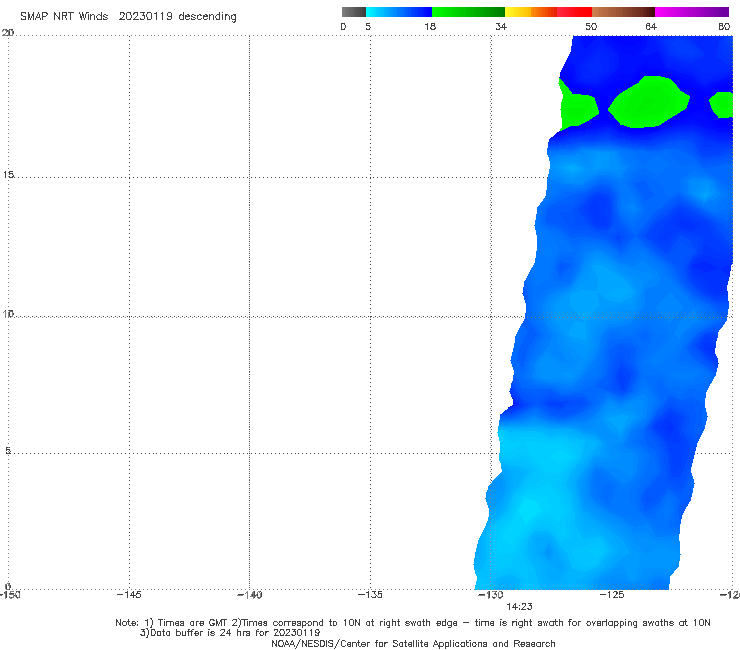Click the latitude axis label '15'

(x=8, y=175)
